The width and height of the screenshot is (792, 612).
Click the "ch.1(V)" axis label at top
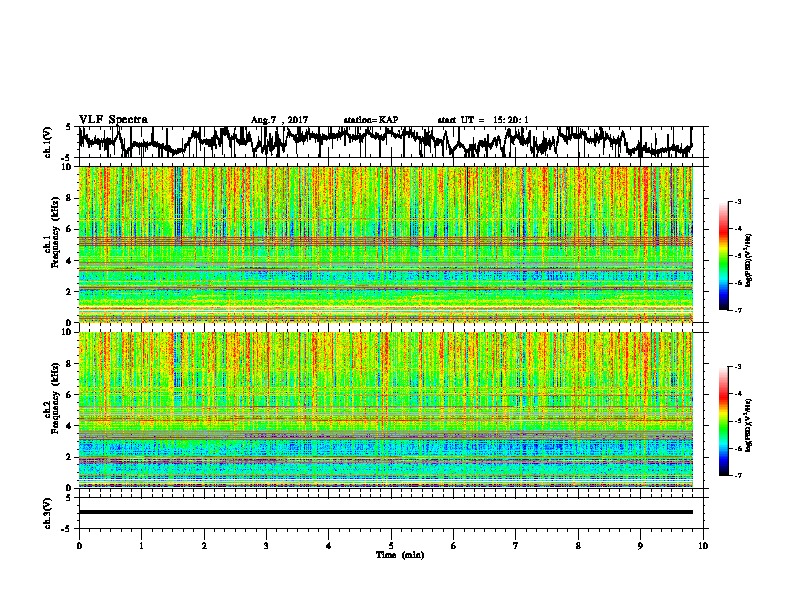[x=48, y=142]
